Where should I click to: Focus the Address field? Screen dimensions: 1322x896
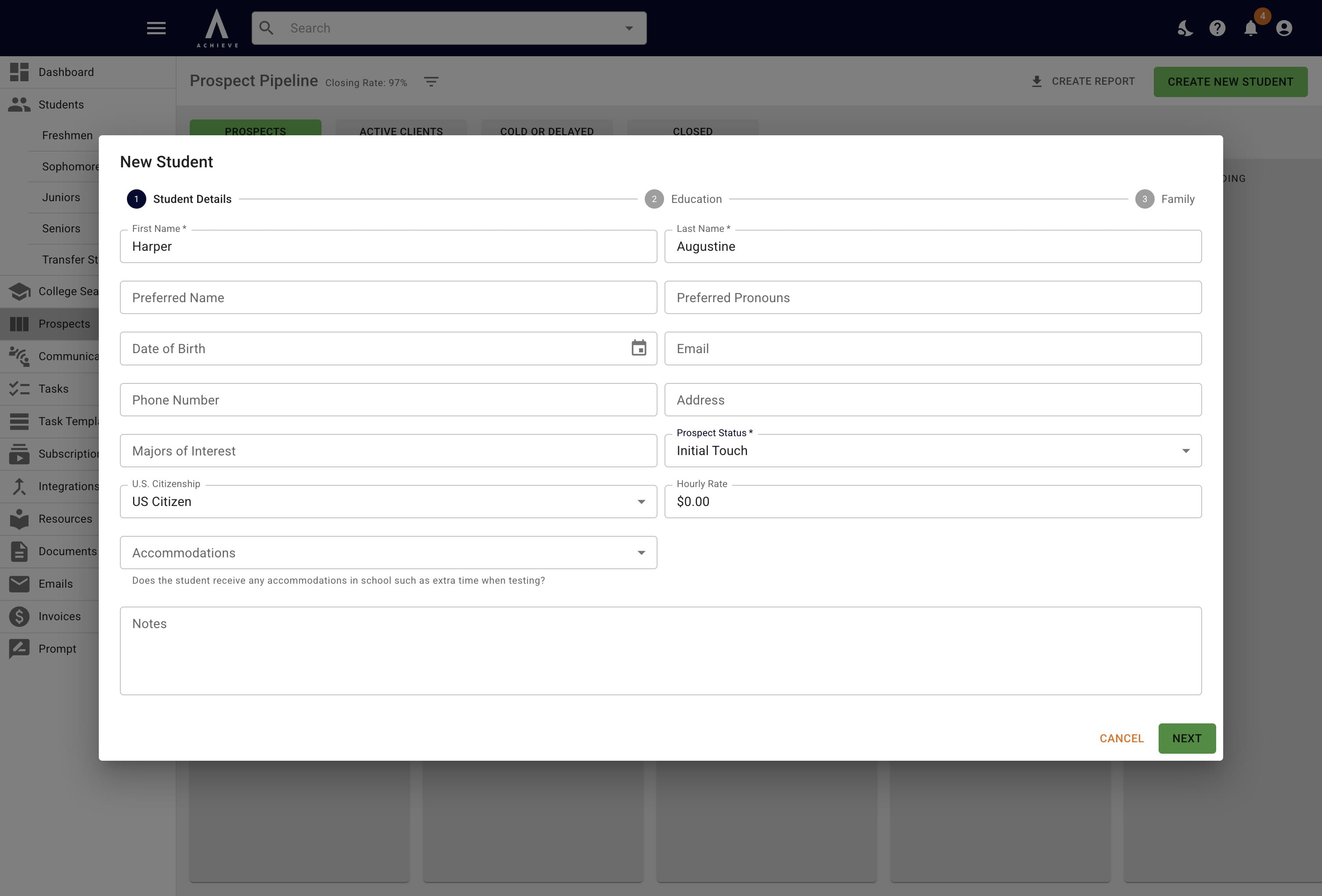pos(933,400)
